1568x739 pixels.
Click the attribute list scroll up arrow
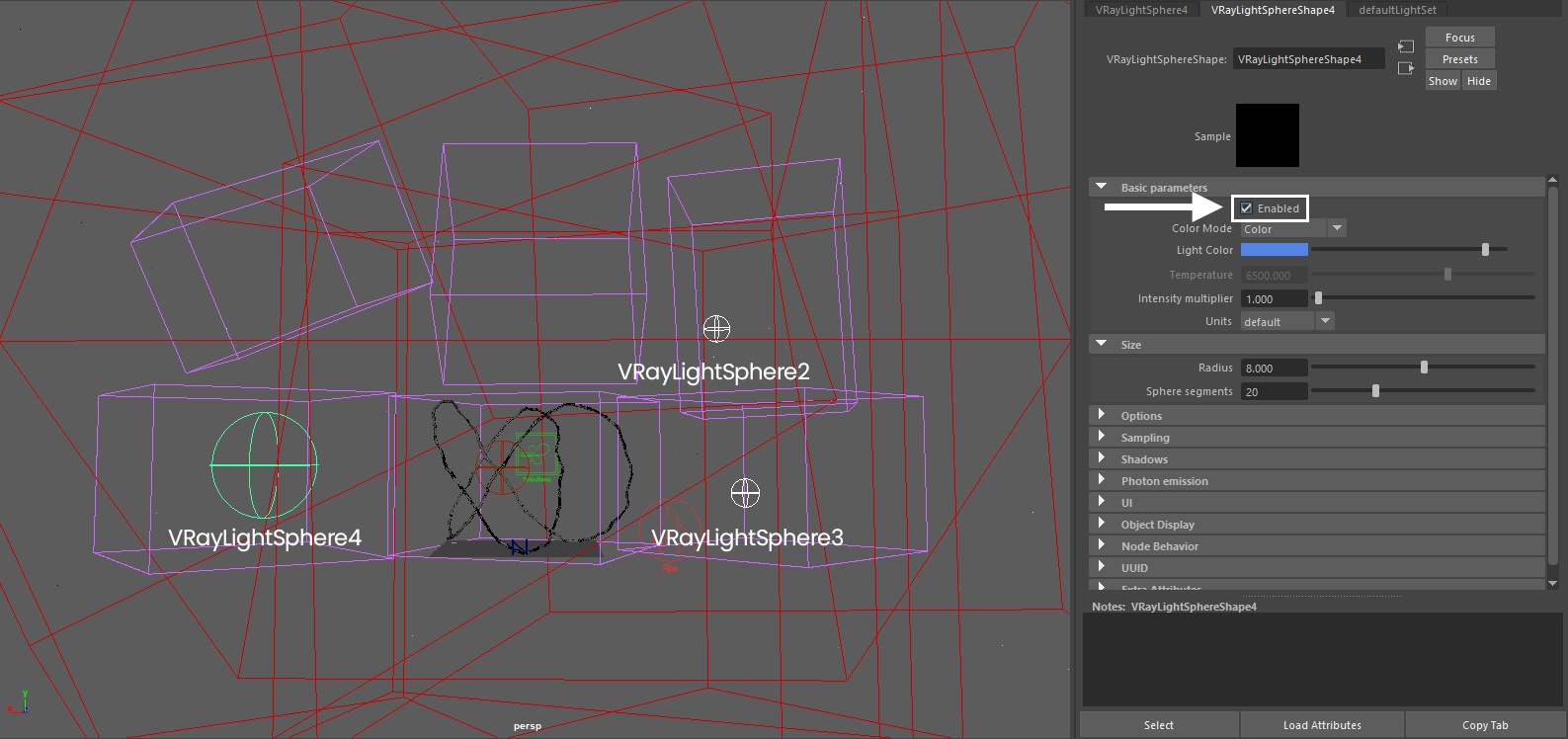point(1552,180)
